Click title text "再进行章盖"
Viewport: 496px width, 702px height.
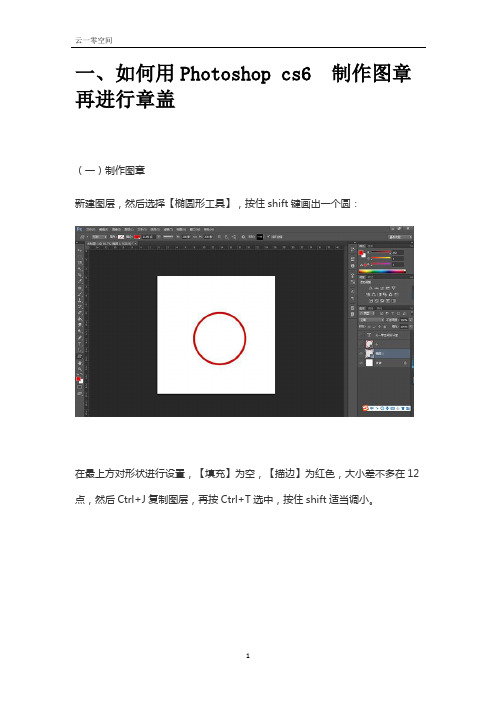pyautogui.click(x=125, y=99)
